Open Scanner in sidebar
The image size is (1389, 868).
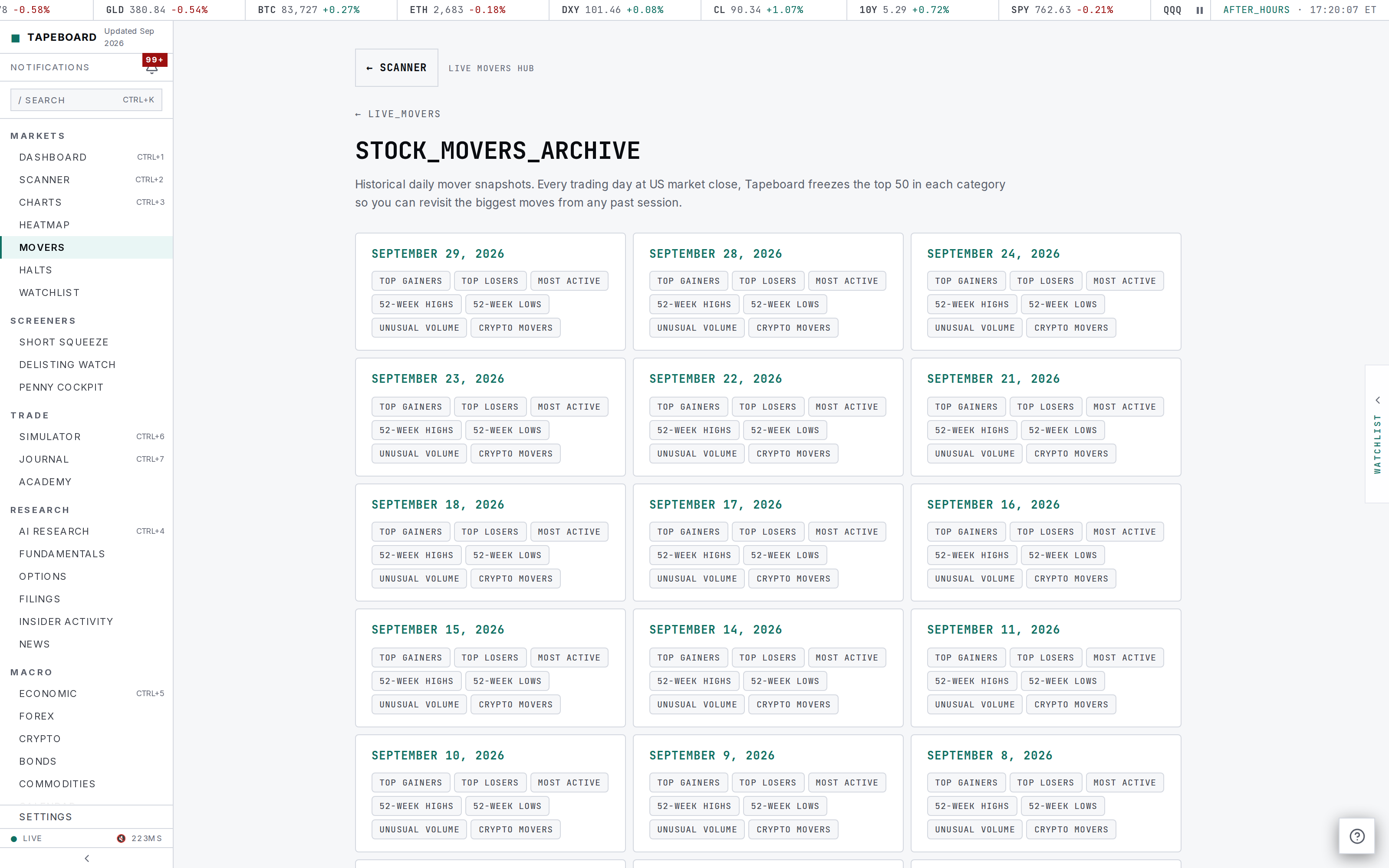87,180
